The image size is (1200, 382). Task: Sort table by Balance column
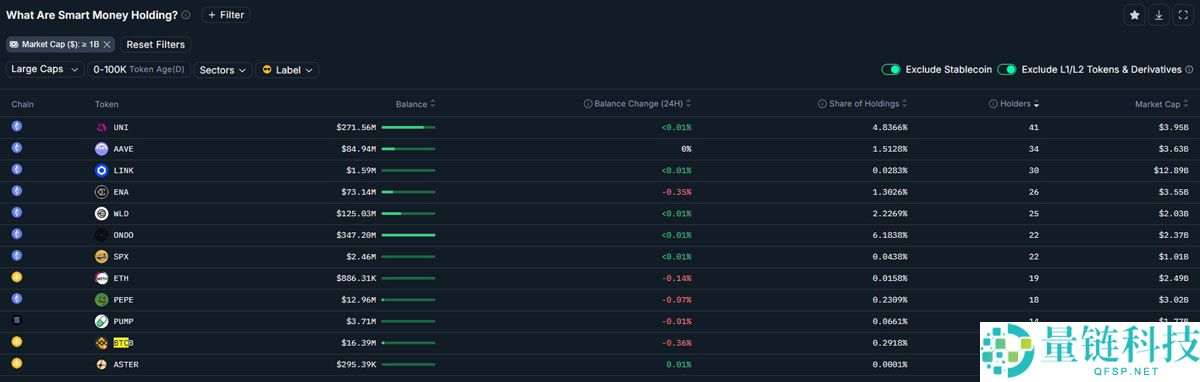coord(415,104)
